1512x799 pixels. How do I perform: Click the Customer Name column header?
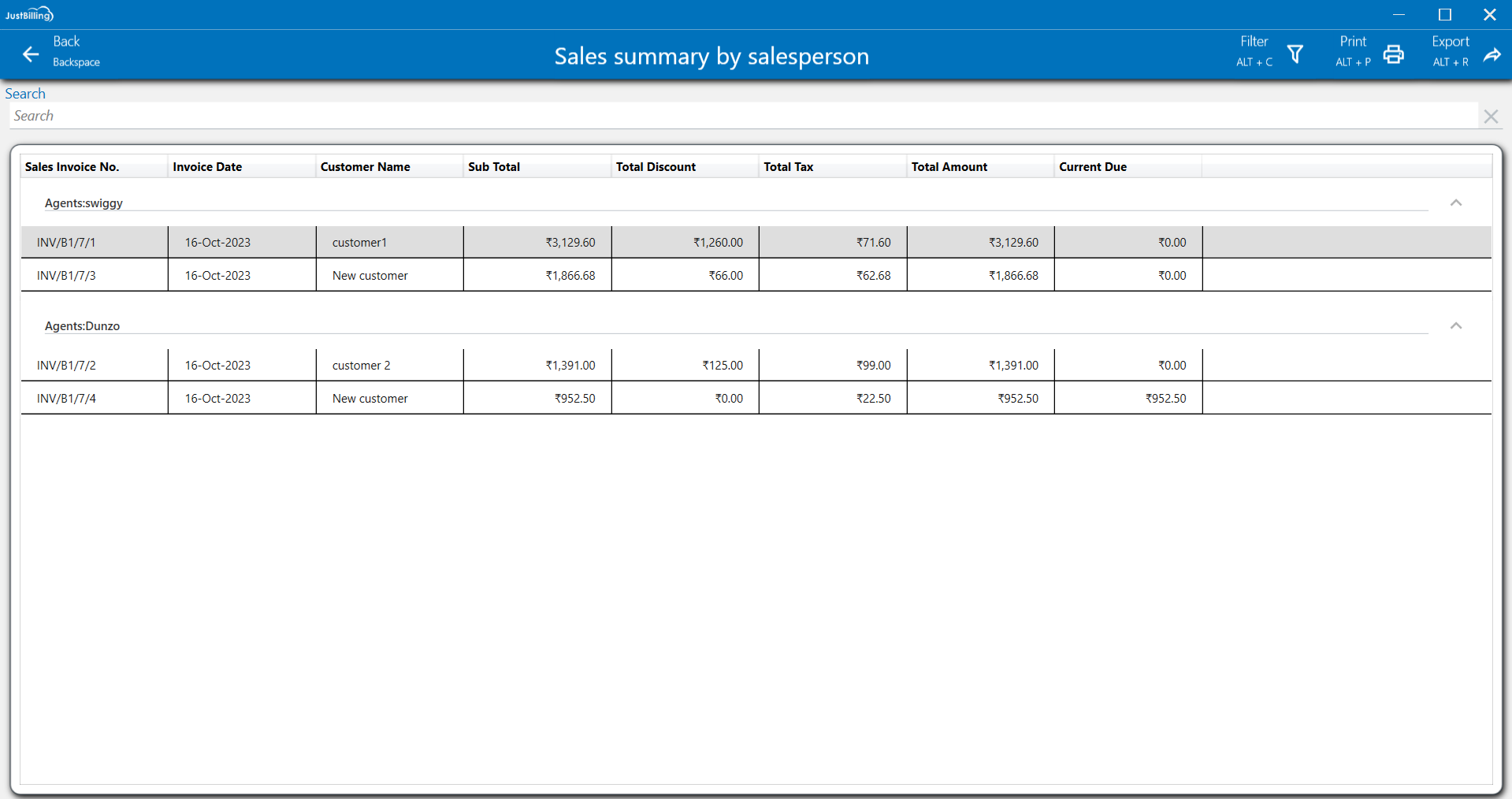tap(365, 166)
